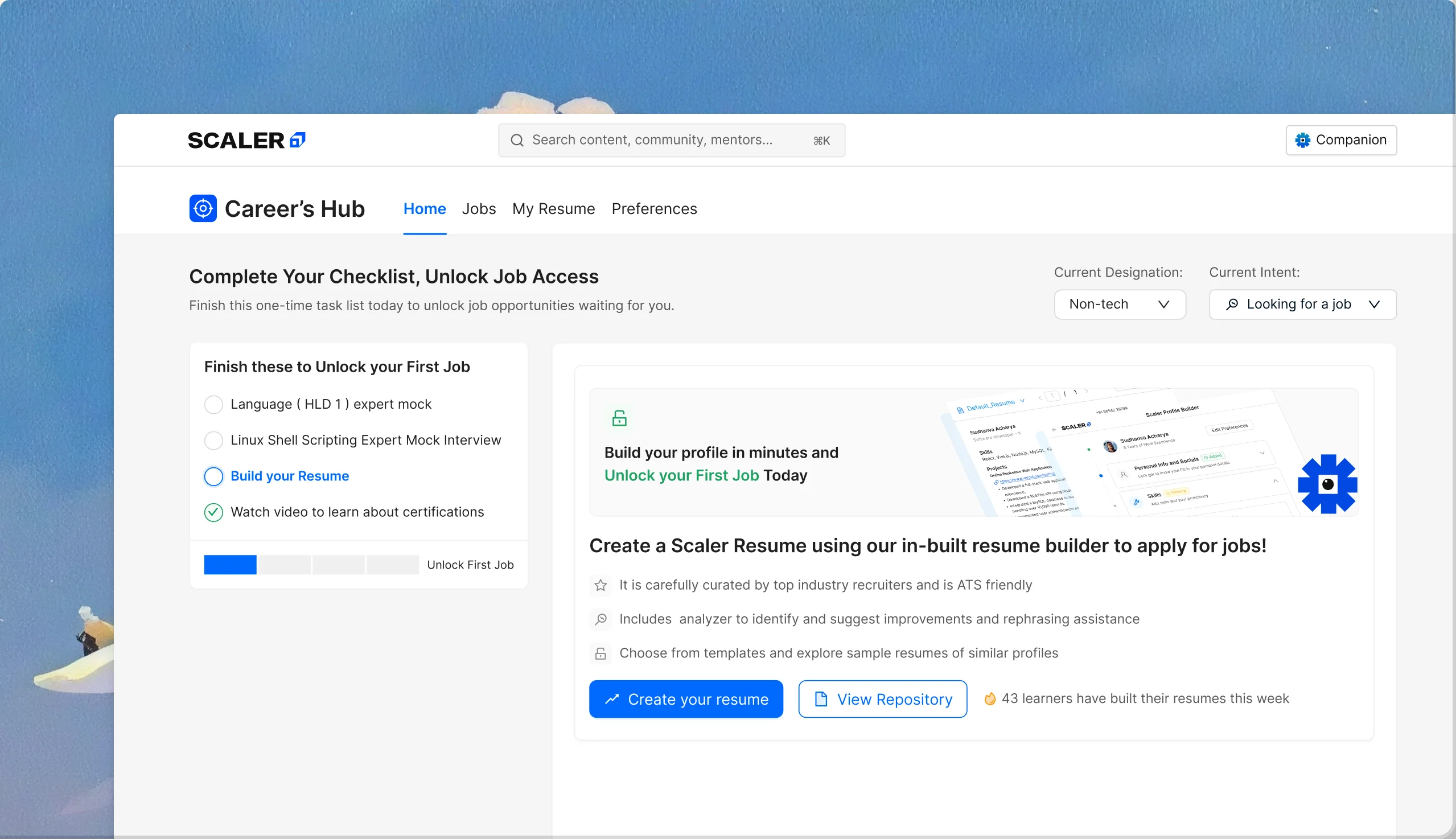Click the Unlock your First Job green text
The image size is (1456, 839).
[x=681, y=475]
